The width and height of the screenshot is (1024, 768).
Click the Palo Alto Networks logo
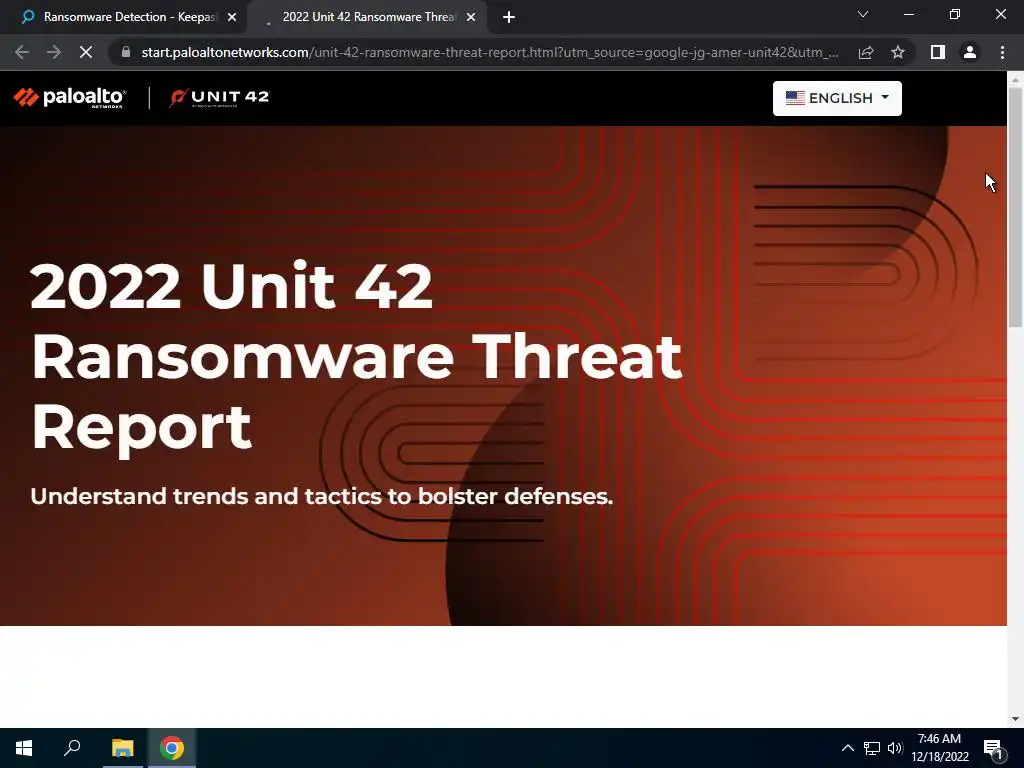pyautogui.click(x=70, y=98)
